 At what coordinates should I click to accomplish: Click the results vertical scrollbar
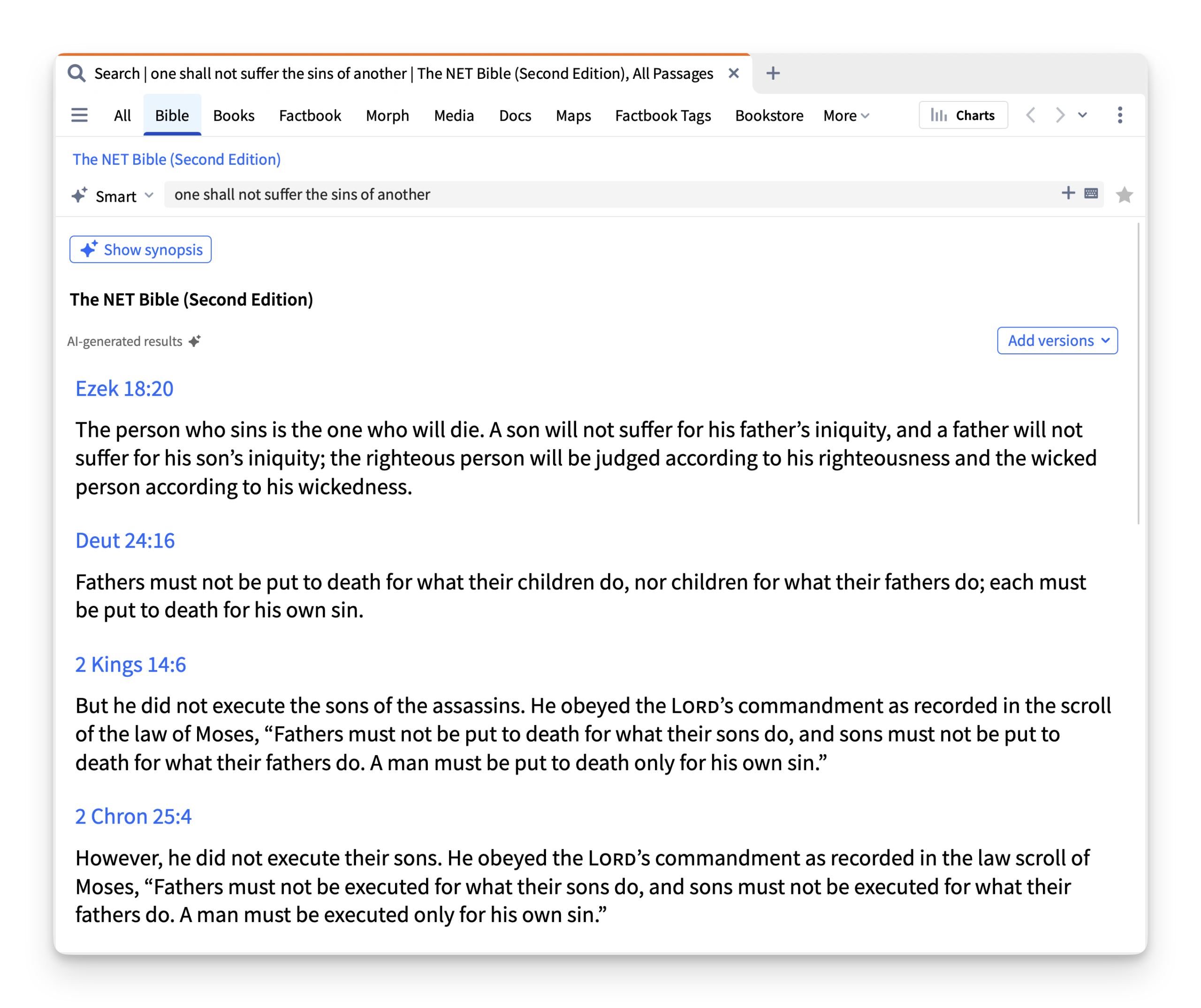pyautogui.click(x=1138, y=373)
